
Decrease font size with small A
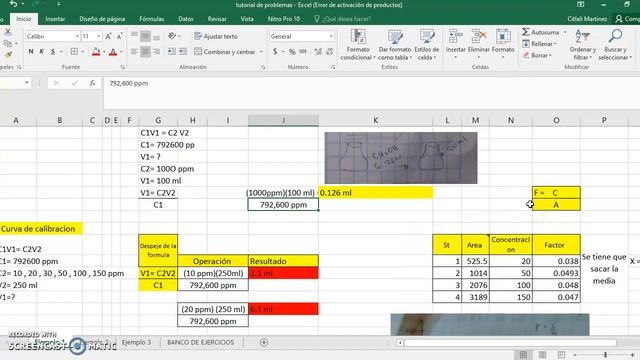(x=119, y=36)
